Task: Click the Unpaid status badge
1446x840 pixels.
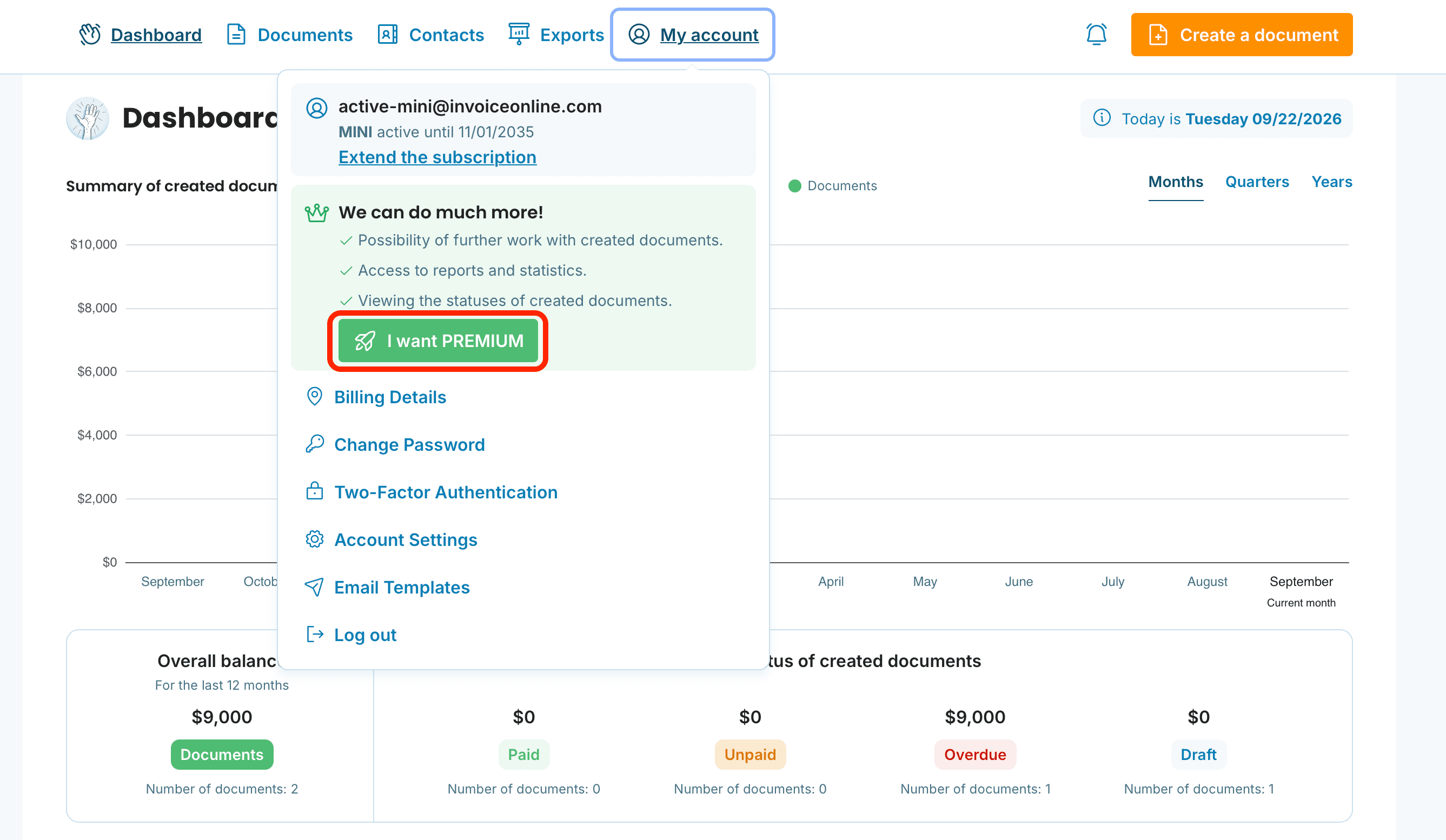Action: (750, 754)
